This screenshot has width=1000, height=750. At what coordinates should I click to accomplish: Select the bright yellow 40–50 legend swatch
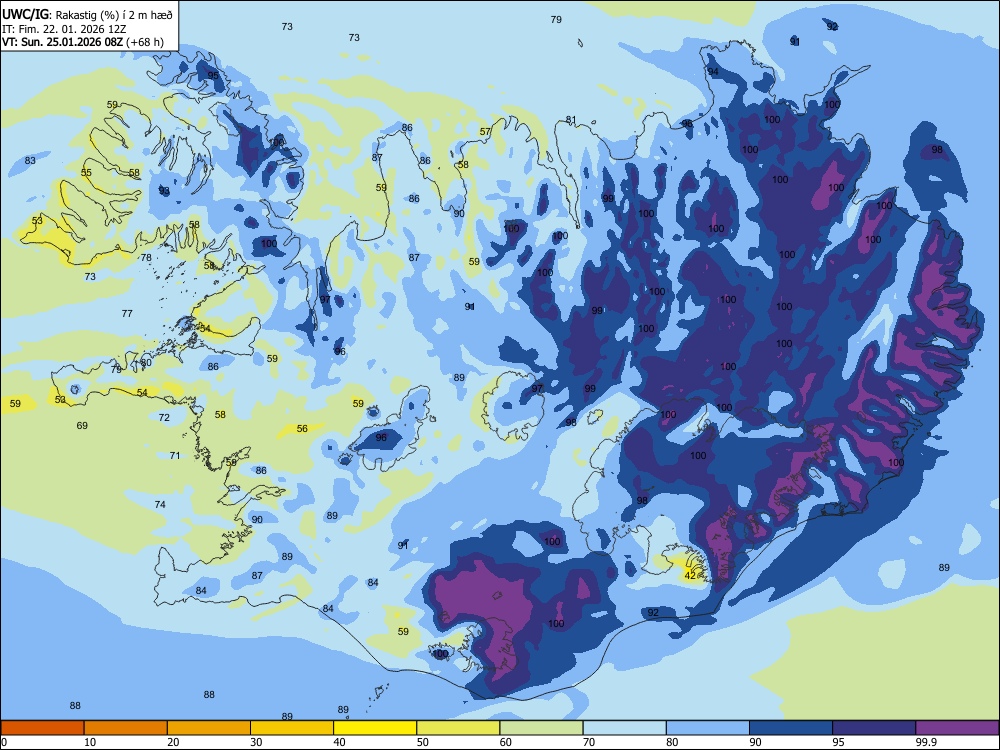pyautogui.click(x=375, y=728)
